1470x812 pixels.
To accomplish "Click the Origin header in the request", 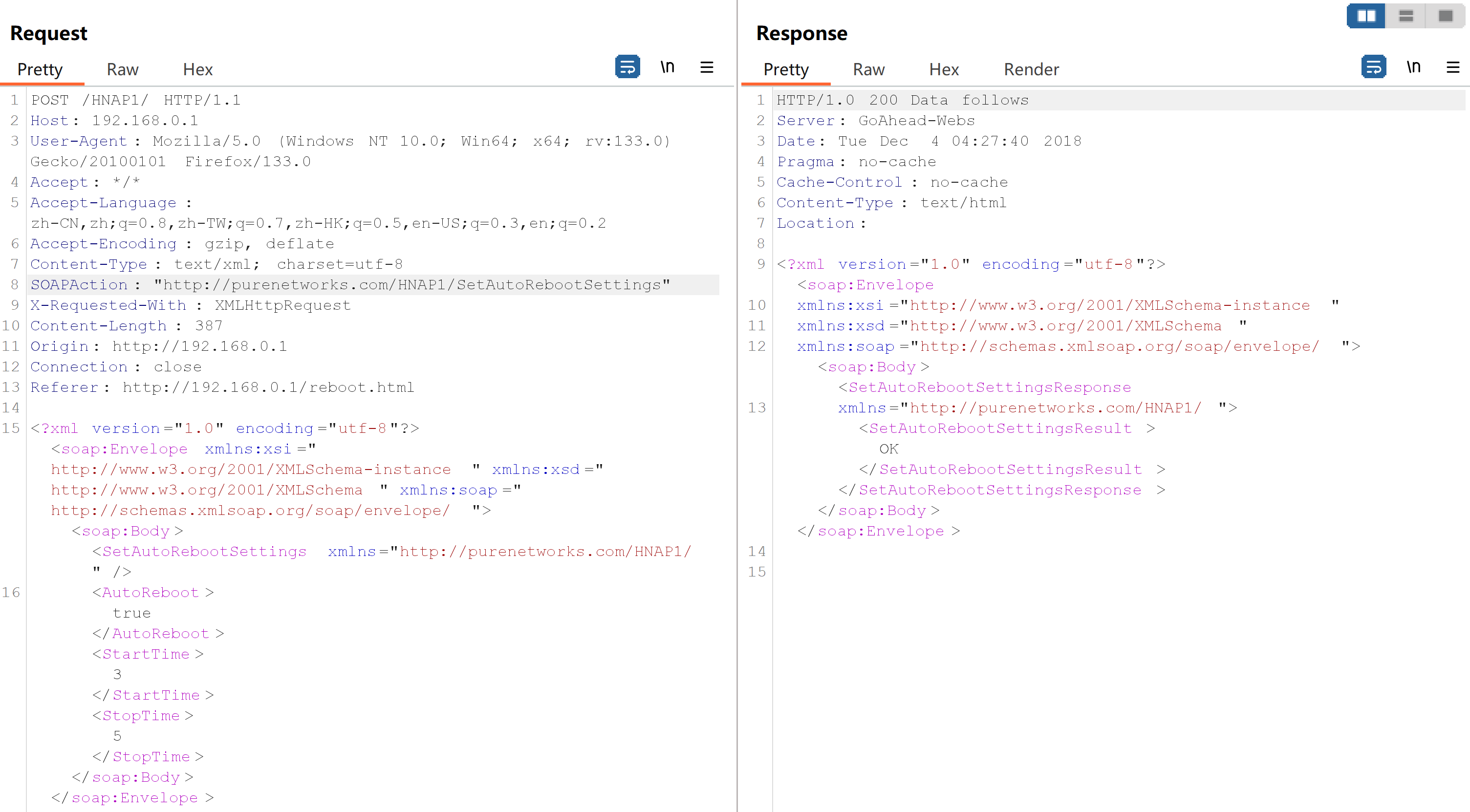I will (x=159, y=346).
